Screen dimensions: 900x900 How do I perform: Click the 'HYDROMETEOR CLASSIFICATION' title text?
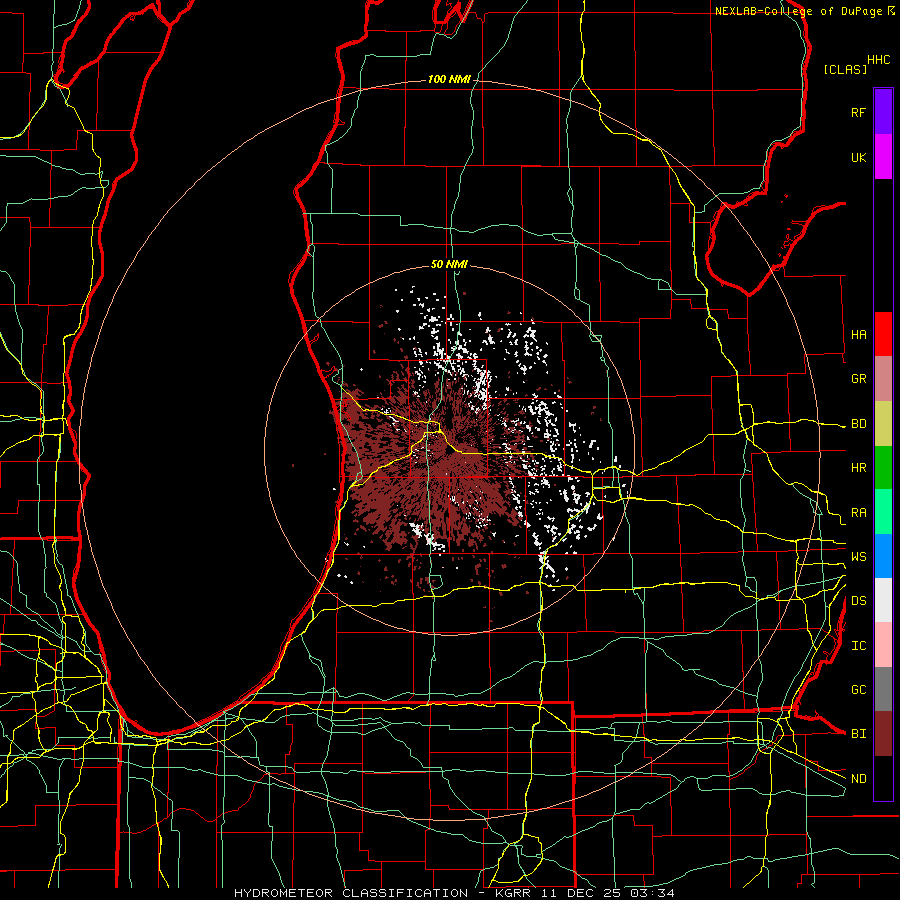pyautogui.click(x=351, y=893)
